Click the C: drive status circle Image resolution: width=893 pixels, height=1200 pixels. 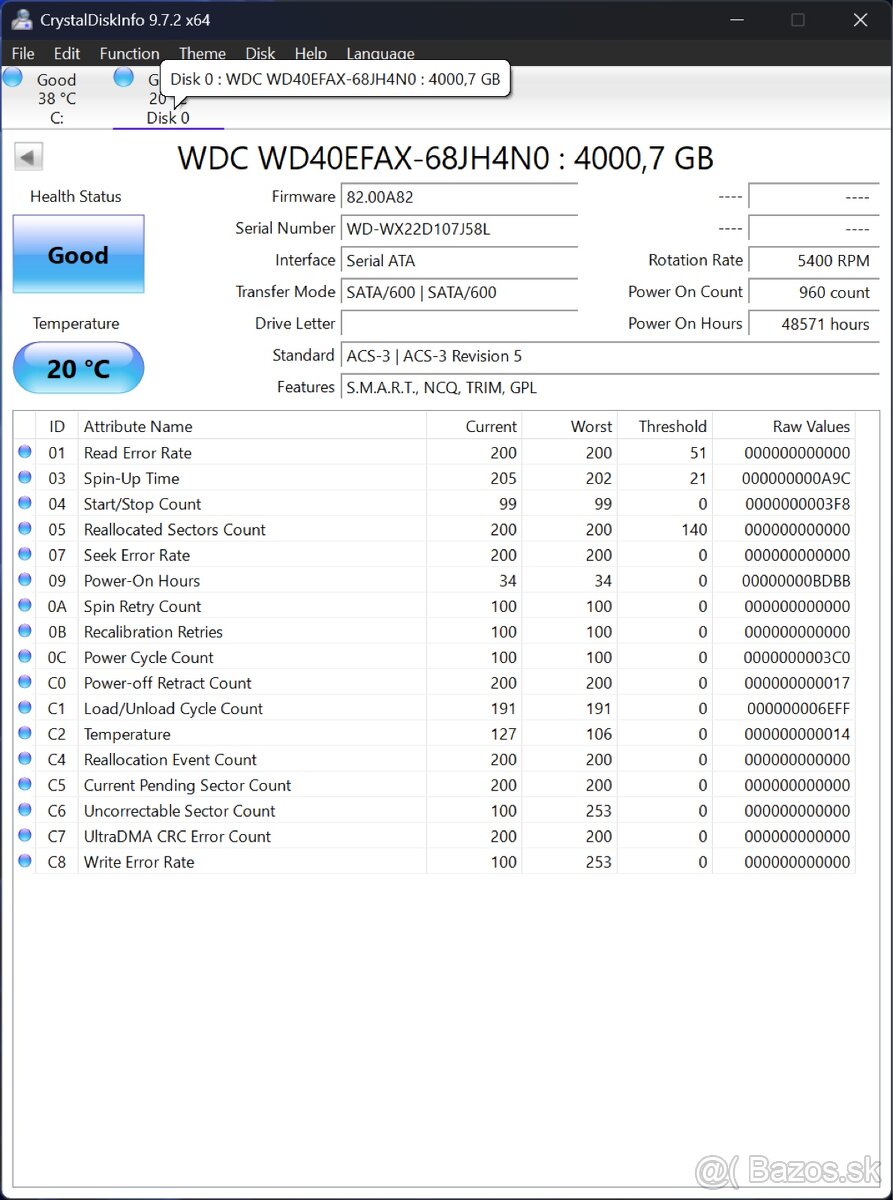tap(13, 76)
